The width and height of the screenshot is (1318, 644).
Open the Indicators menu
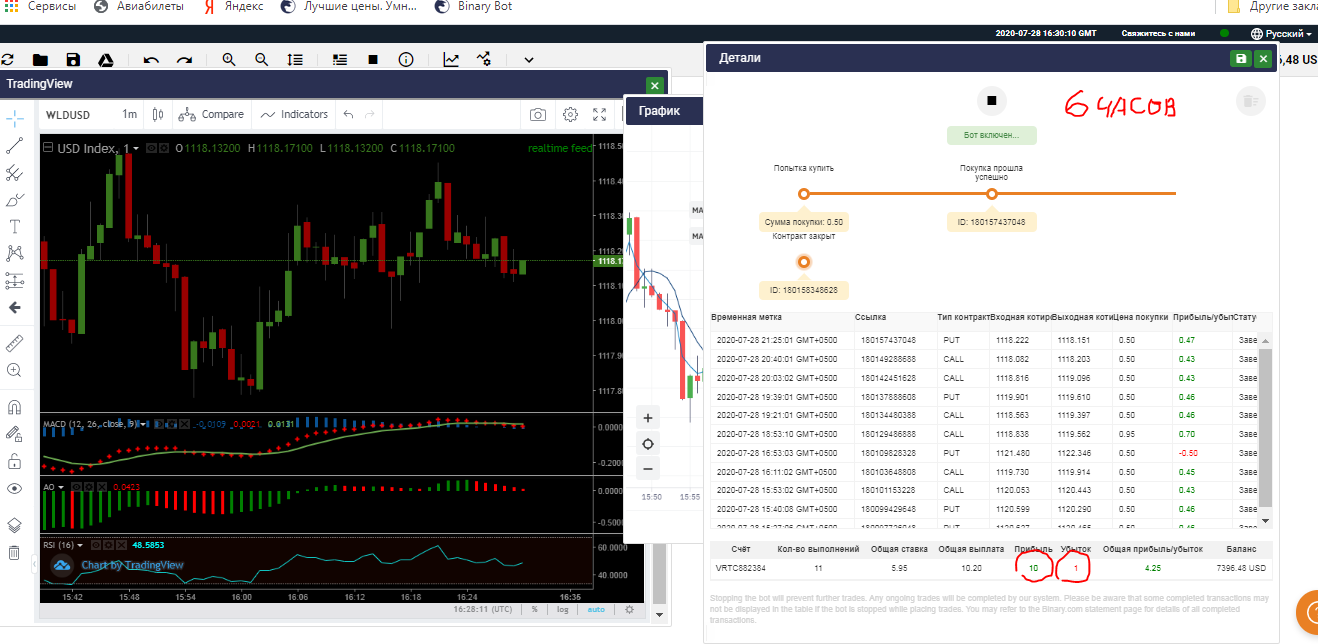coord(295,115)
